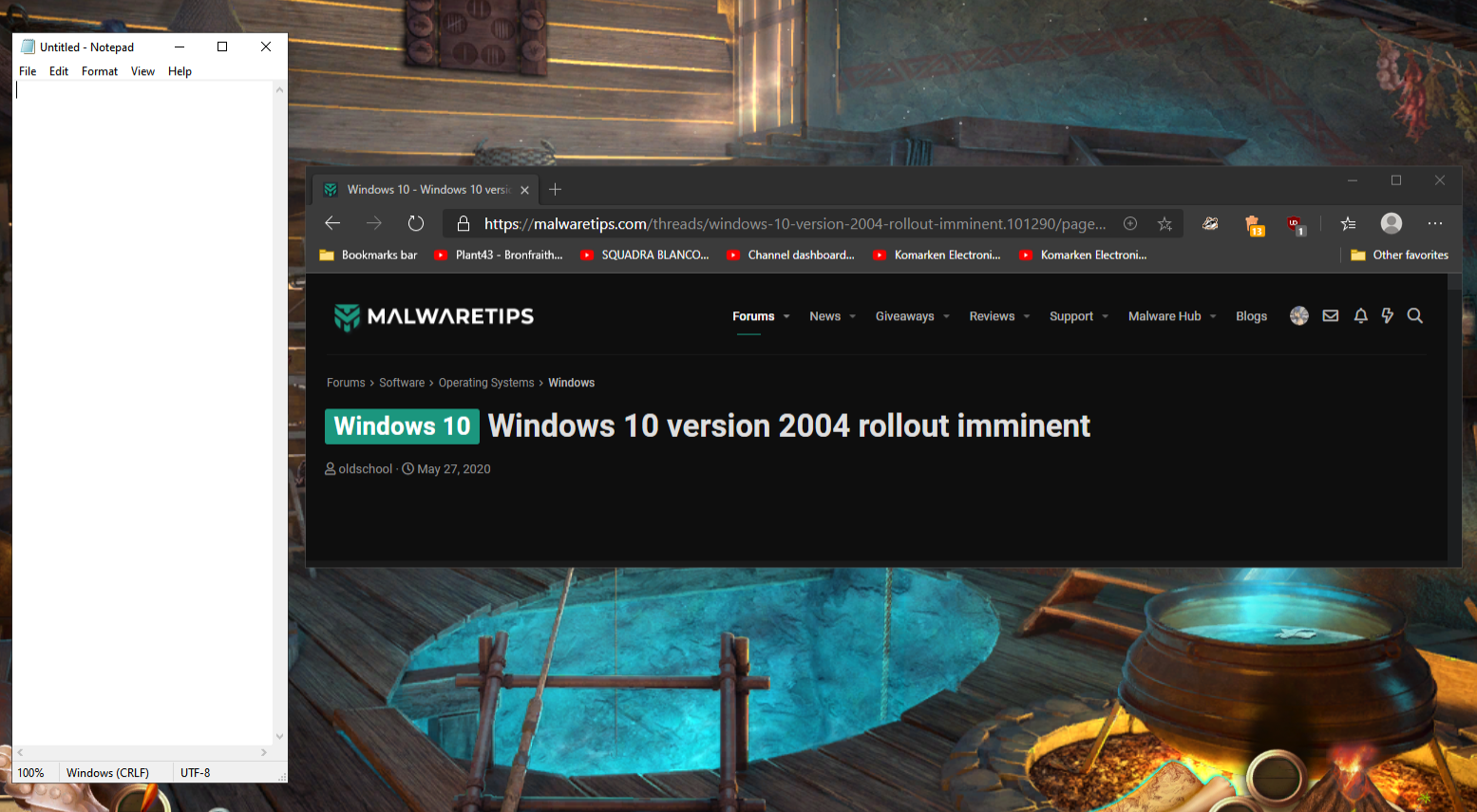Open the orange trash extension showing 13

[1255, 224]
